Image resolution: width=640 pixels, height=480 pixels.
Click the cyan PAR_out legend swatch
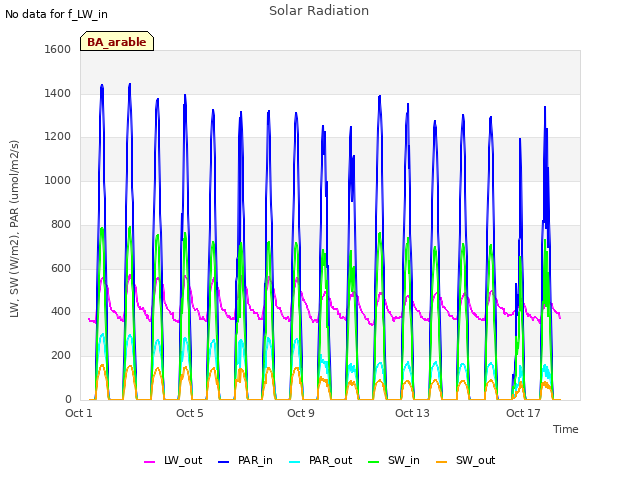tap(295, 462)
